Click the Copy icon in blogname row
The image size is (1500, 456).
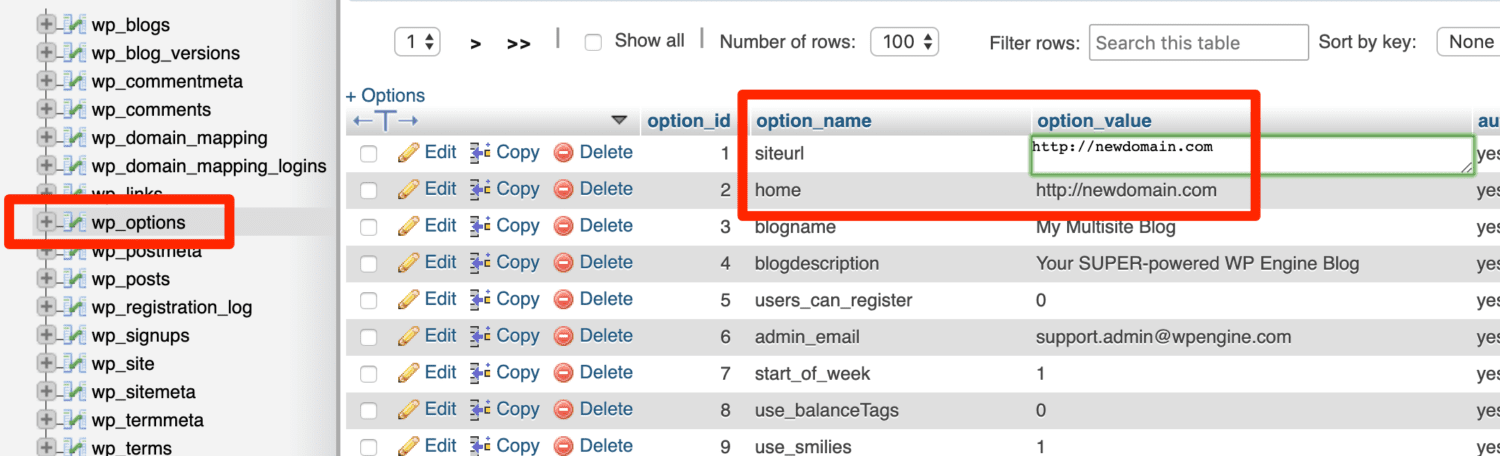(480, 226)
